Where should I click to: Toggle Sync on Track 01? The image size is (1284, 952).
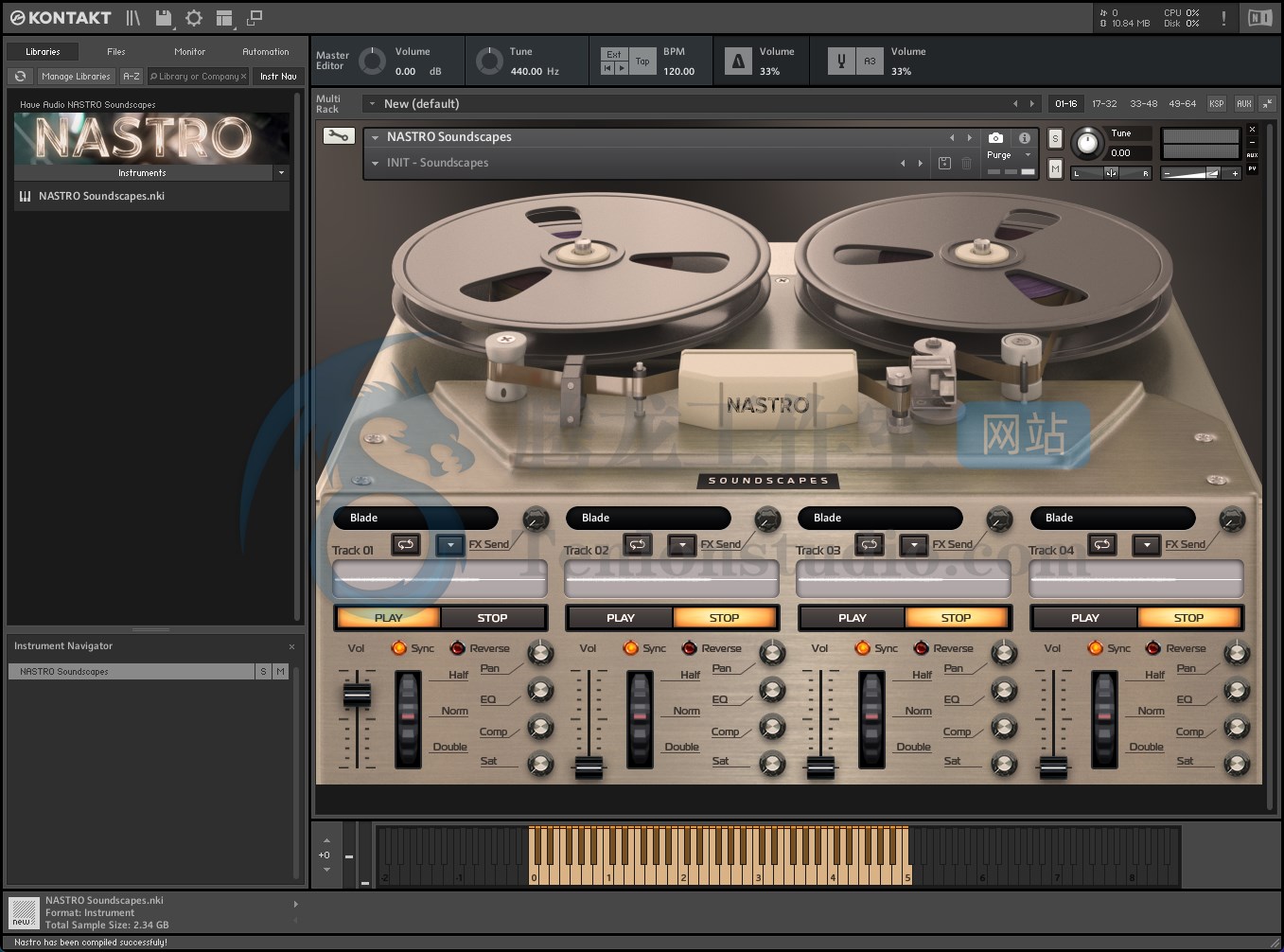coord(398,648)
